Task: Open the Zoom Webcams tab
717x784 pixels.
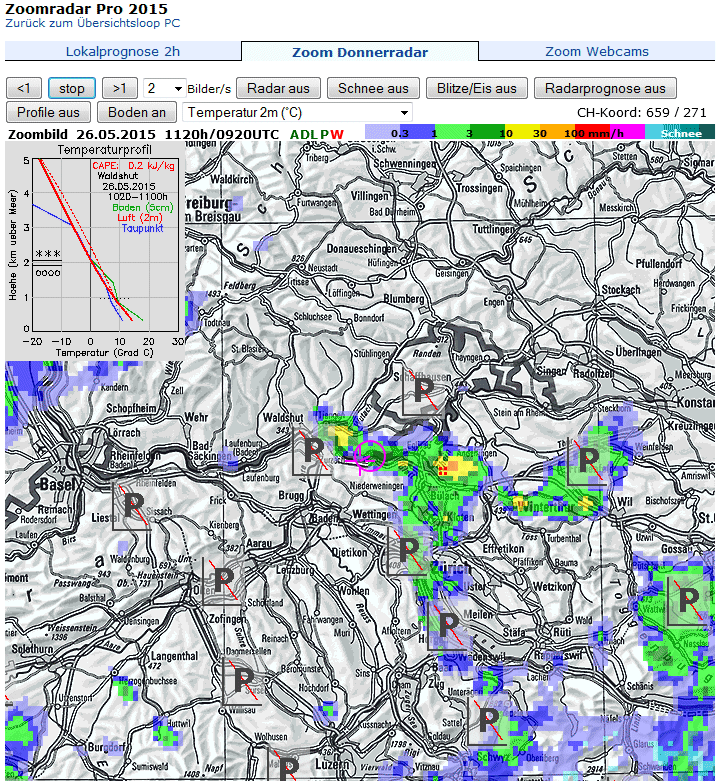Action: (x=597, y=52)
